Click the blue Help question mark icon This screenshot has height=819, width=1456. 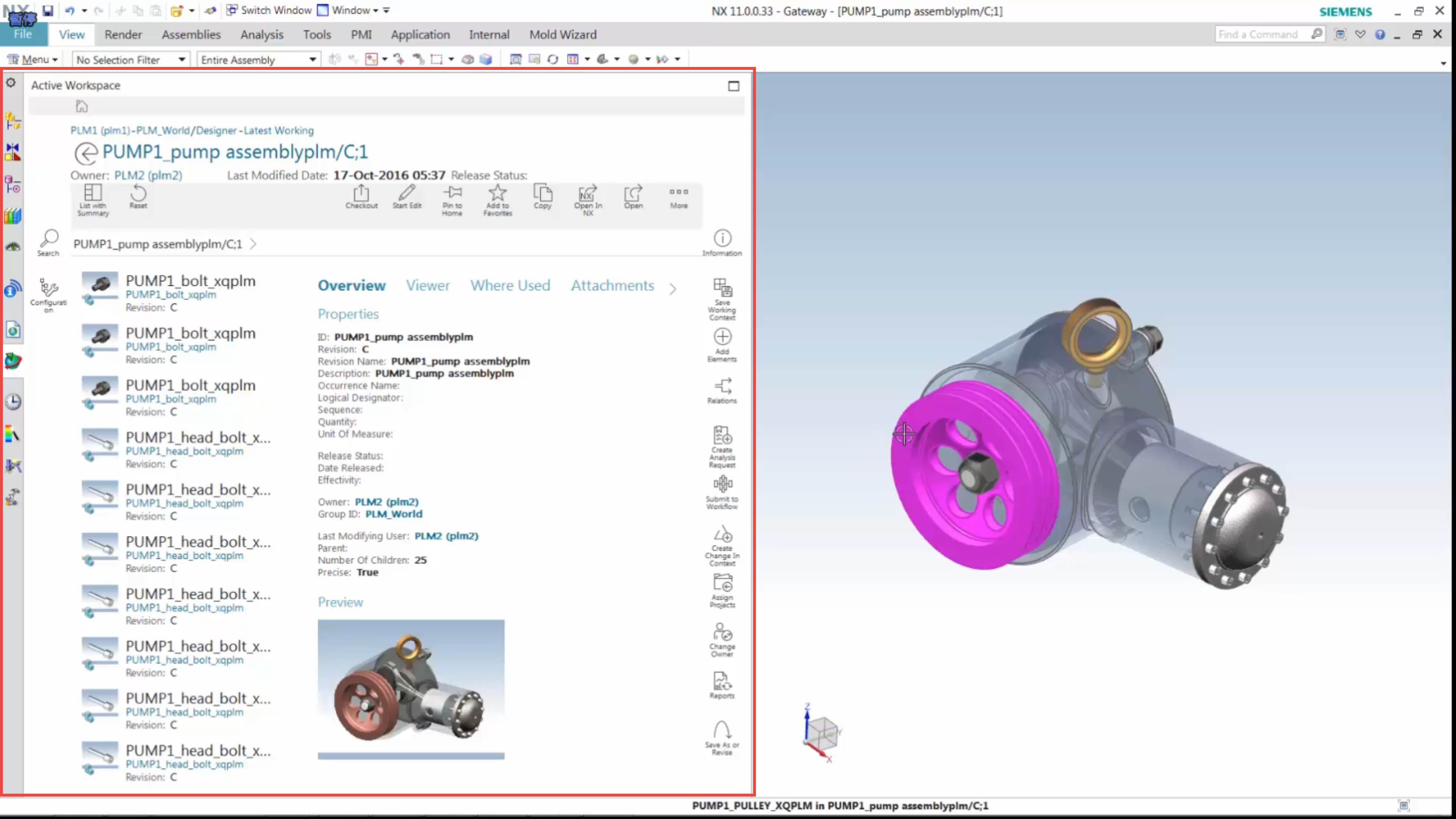[1380, 34]
